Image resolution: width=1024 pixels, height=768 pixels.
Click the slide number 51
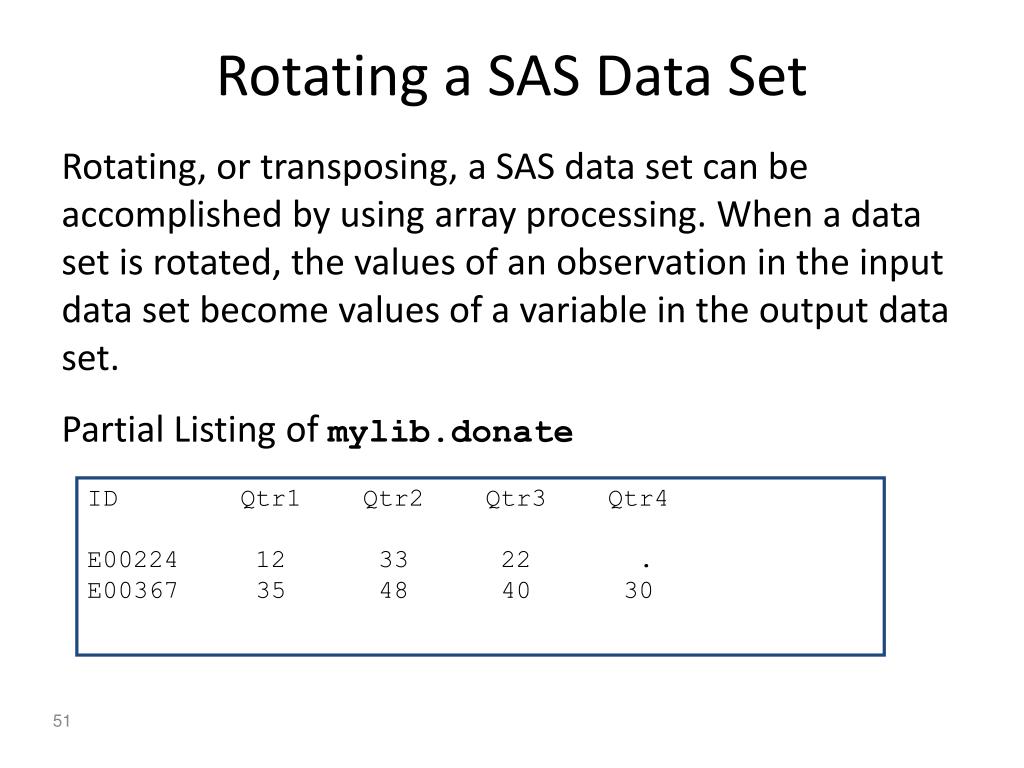pos(61,721)
